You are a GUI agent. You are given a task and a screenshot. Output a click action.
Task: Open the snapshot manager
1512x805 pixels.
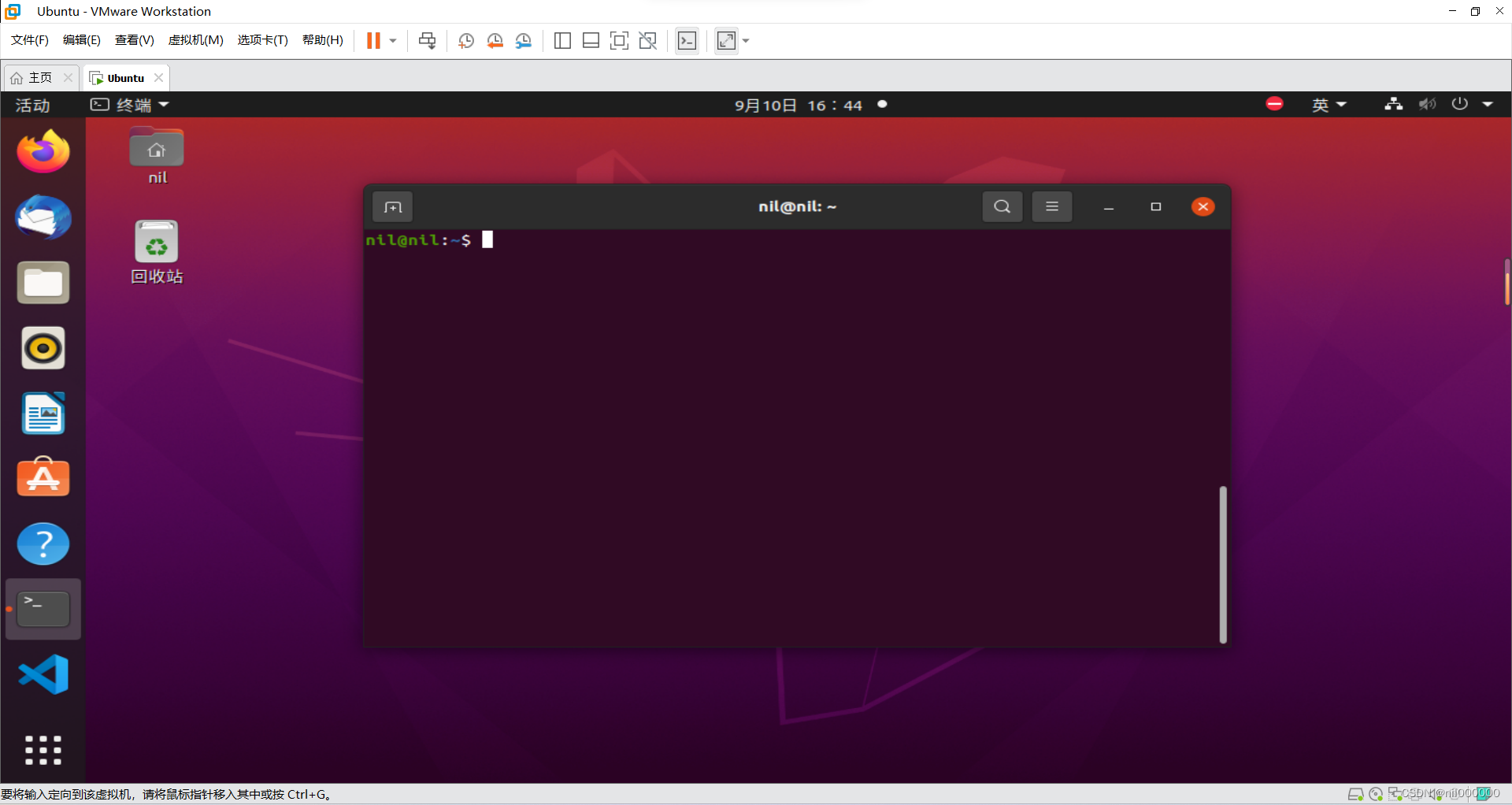tap(524, 41)
